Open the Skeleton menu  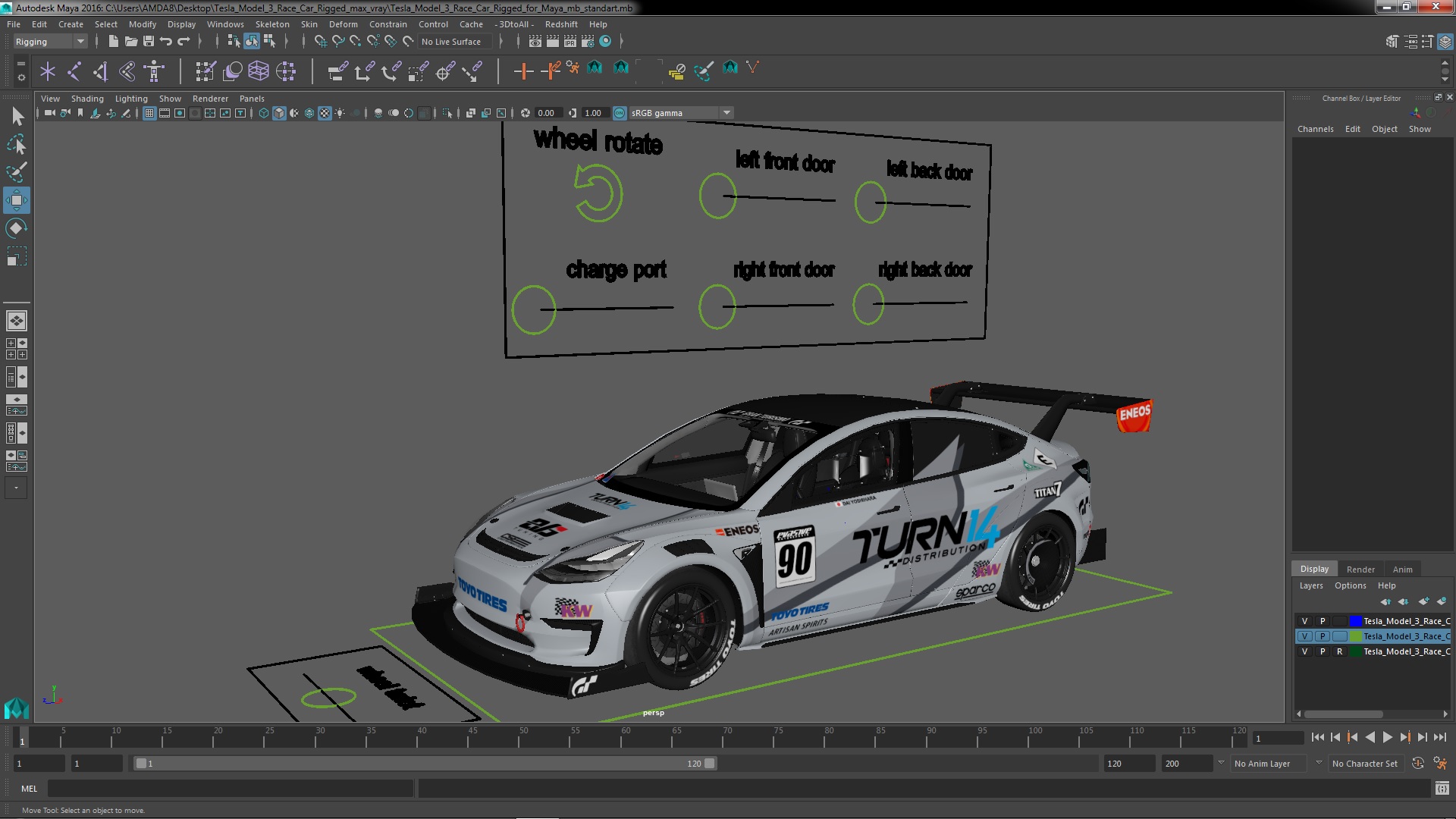point(272,24)
